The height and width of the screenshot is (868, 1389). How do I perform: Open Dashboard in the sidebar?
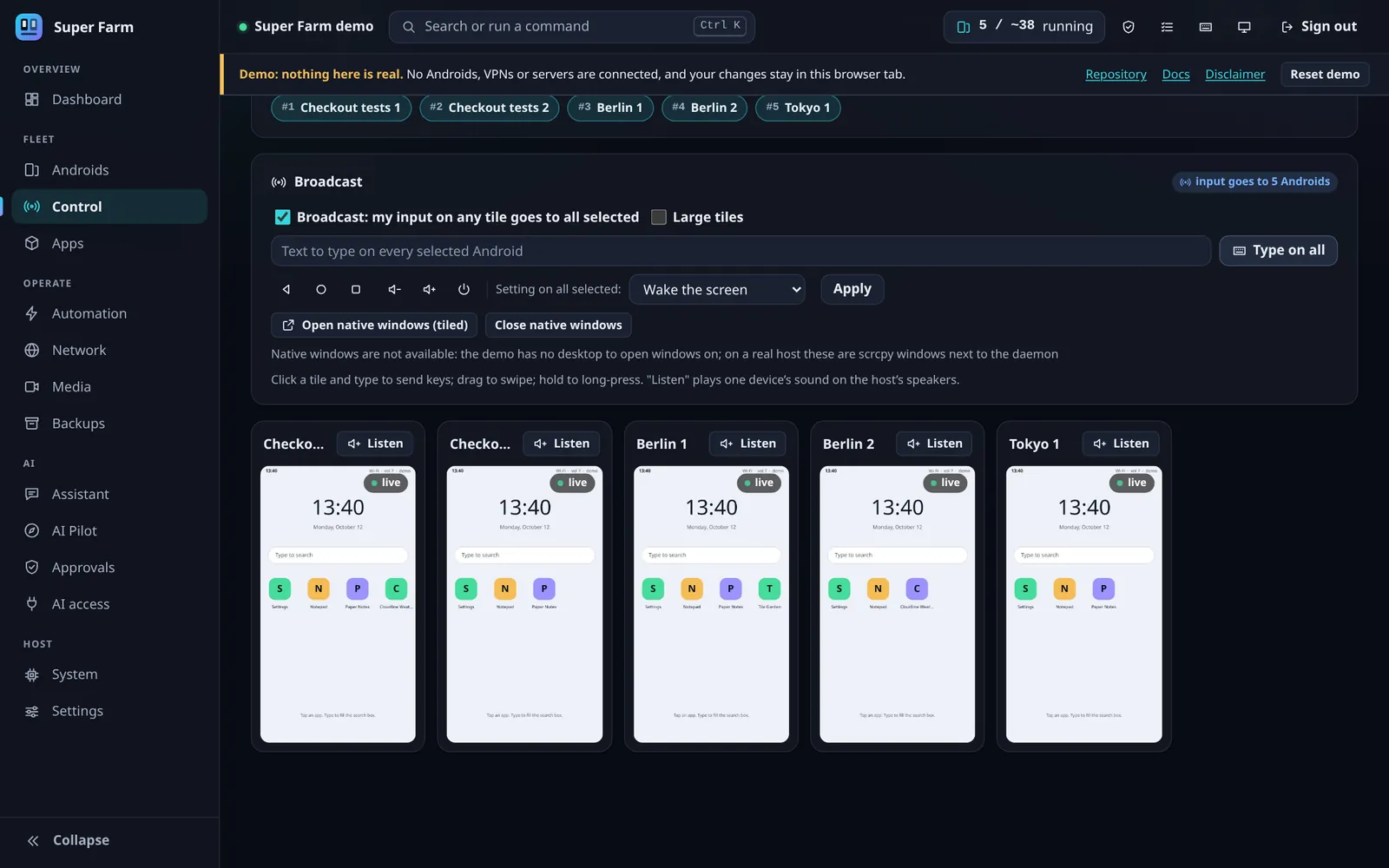[109, 99]
